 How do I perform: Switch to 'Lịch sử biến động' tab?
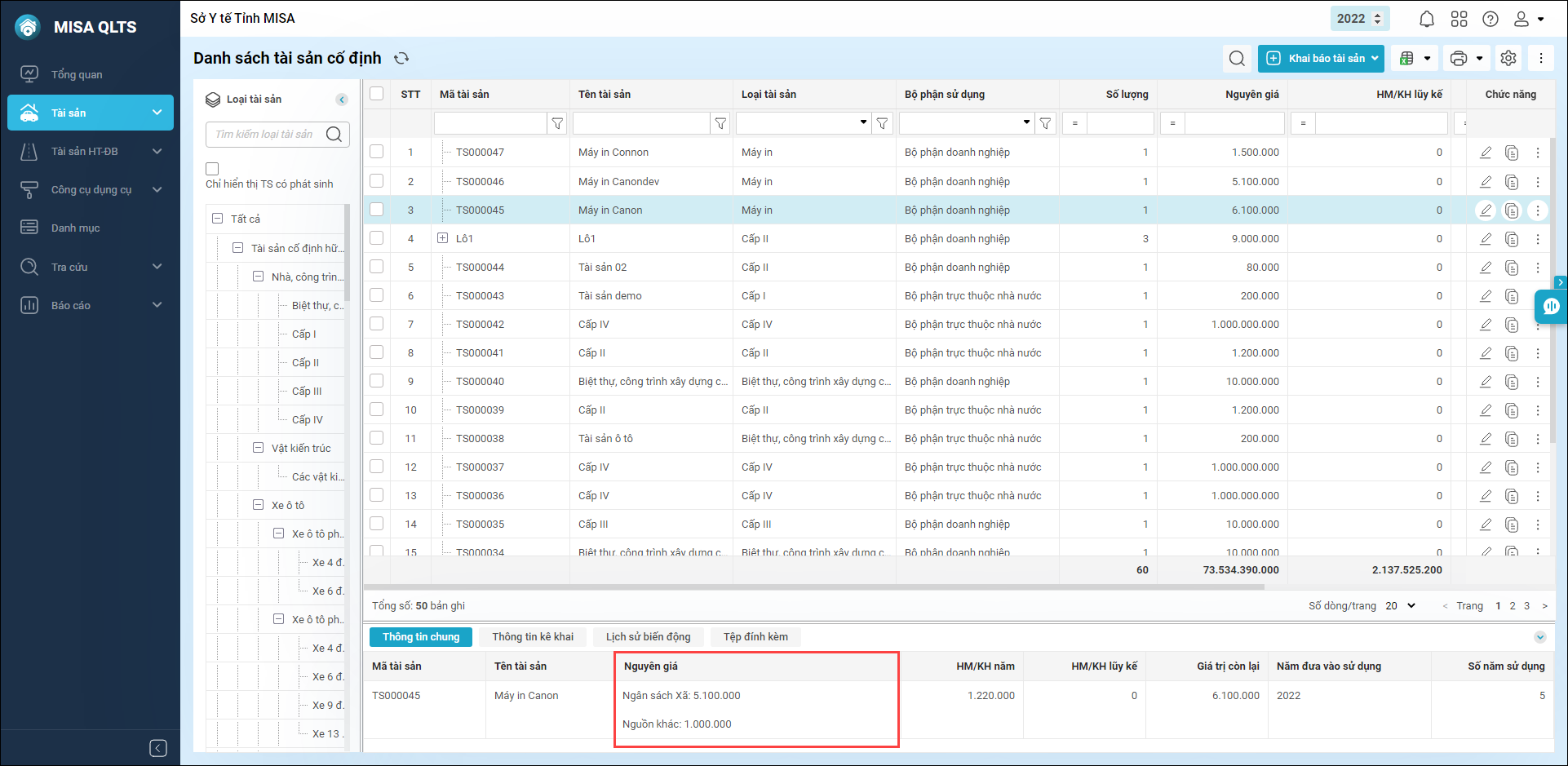click(x=648, y=637)
